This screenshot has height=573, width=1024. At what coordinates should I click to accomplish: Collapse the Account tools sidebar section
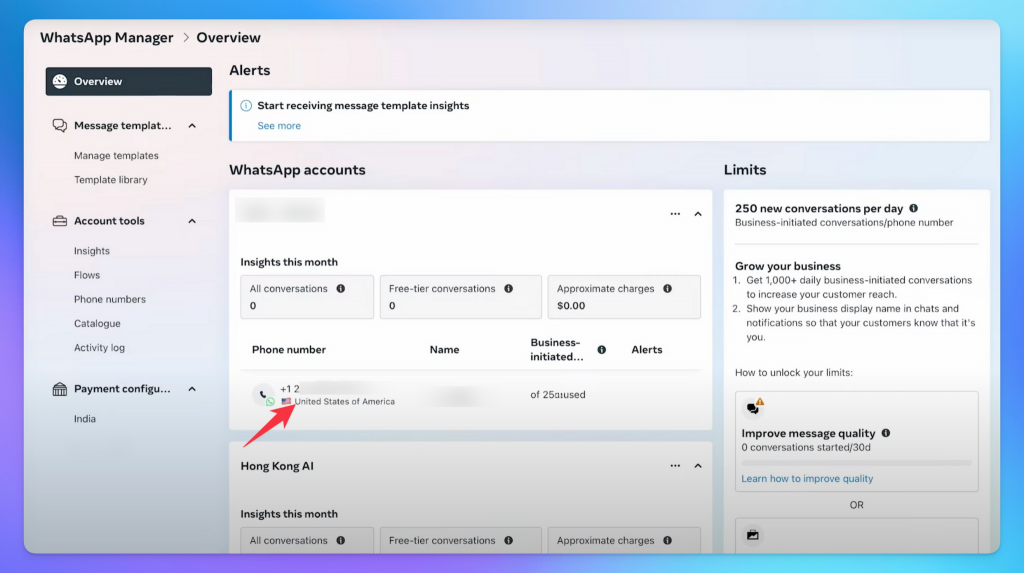click(192, 221)
